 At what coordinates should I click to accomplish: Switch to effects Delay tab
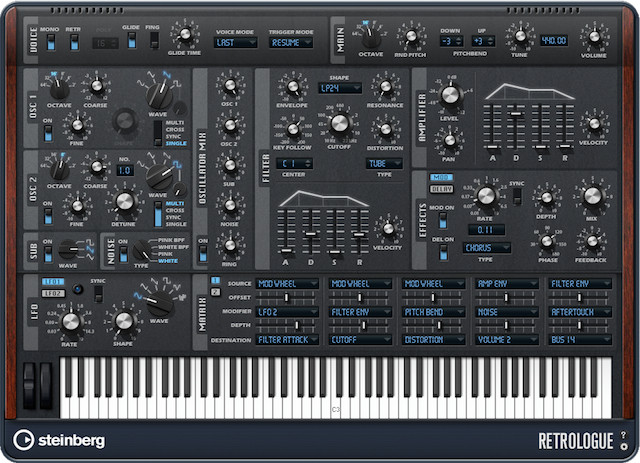[x=441, y=189]
